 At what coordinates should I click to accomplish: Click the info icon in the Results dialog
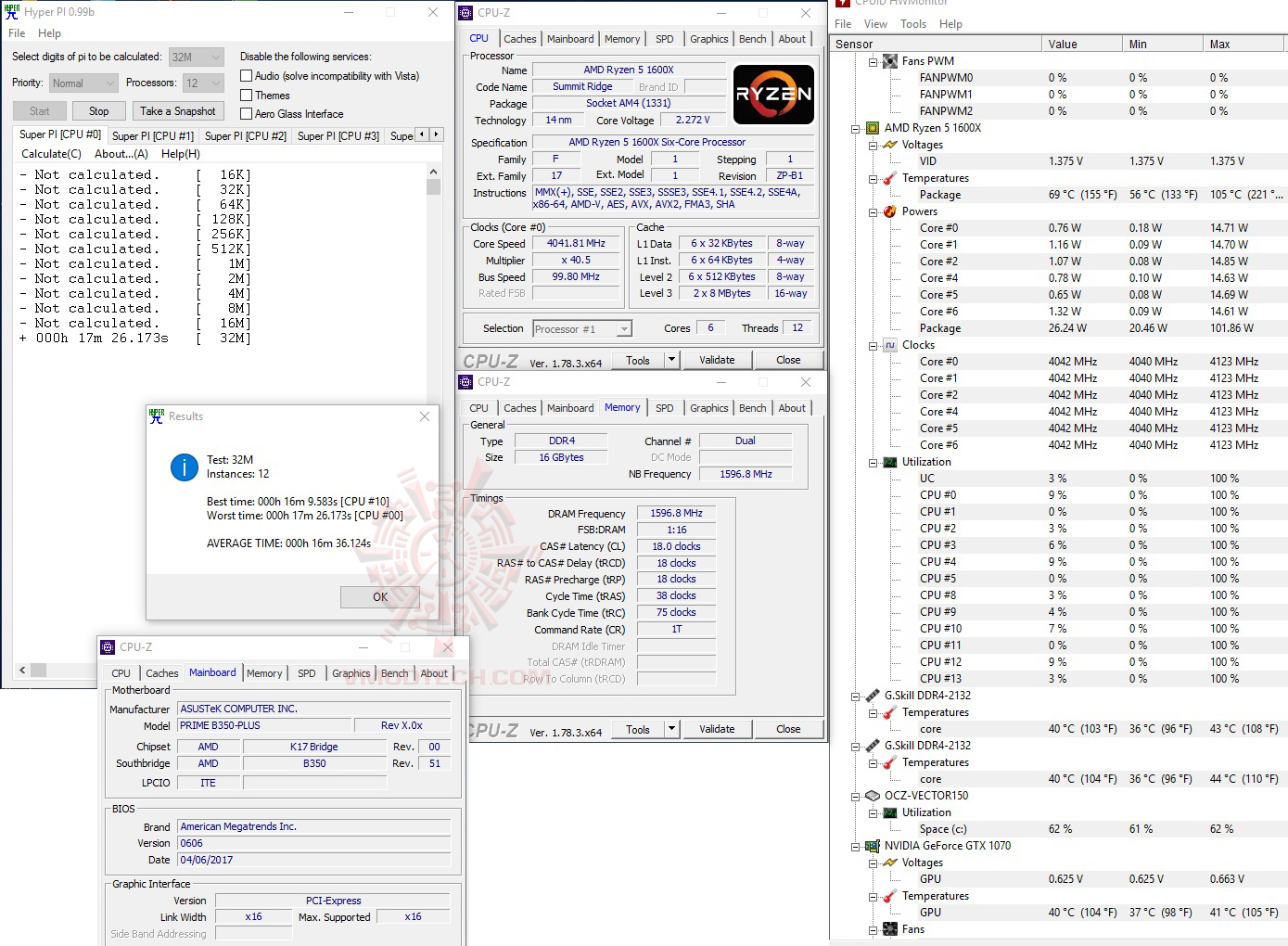(184, 467)
